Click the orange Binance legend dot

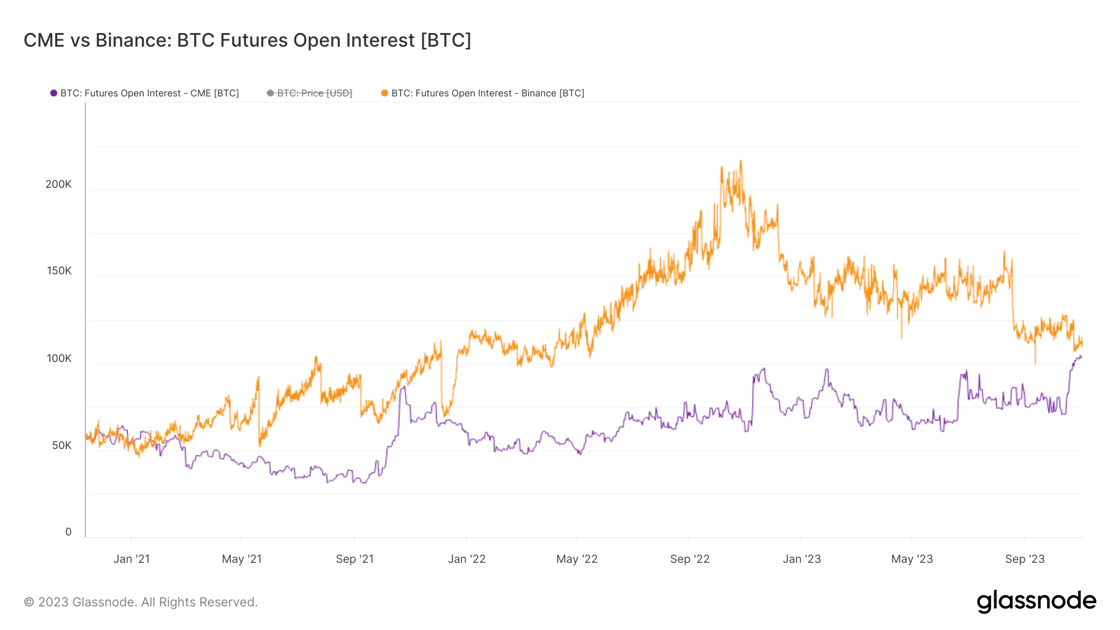[384, 94]
